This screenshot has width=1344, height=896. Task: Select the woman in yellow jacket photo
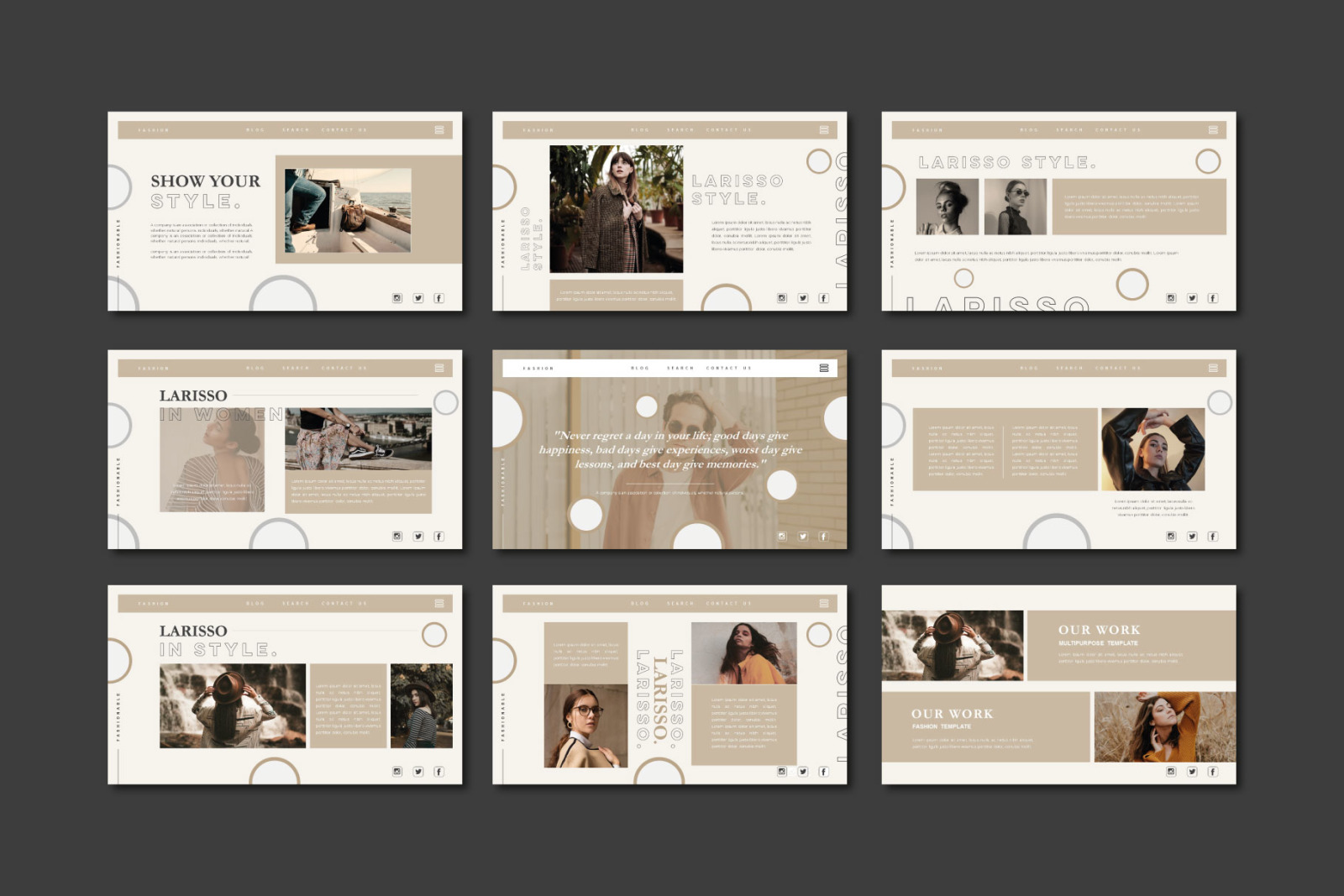[743, 653]
